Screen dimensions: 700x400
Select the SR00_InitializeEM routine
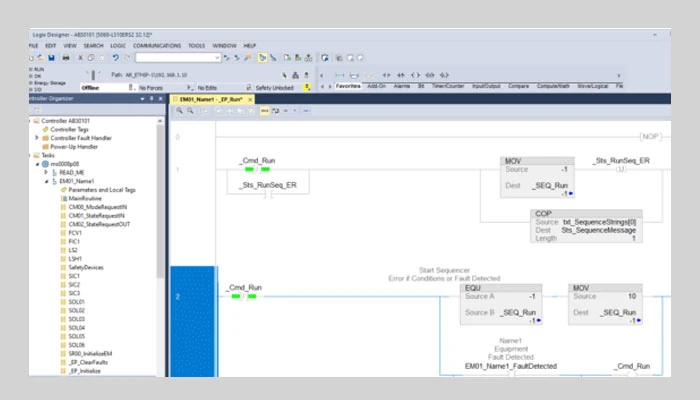90,354
